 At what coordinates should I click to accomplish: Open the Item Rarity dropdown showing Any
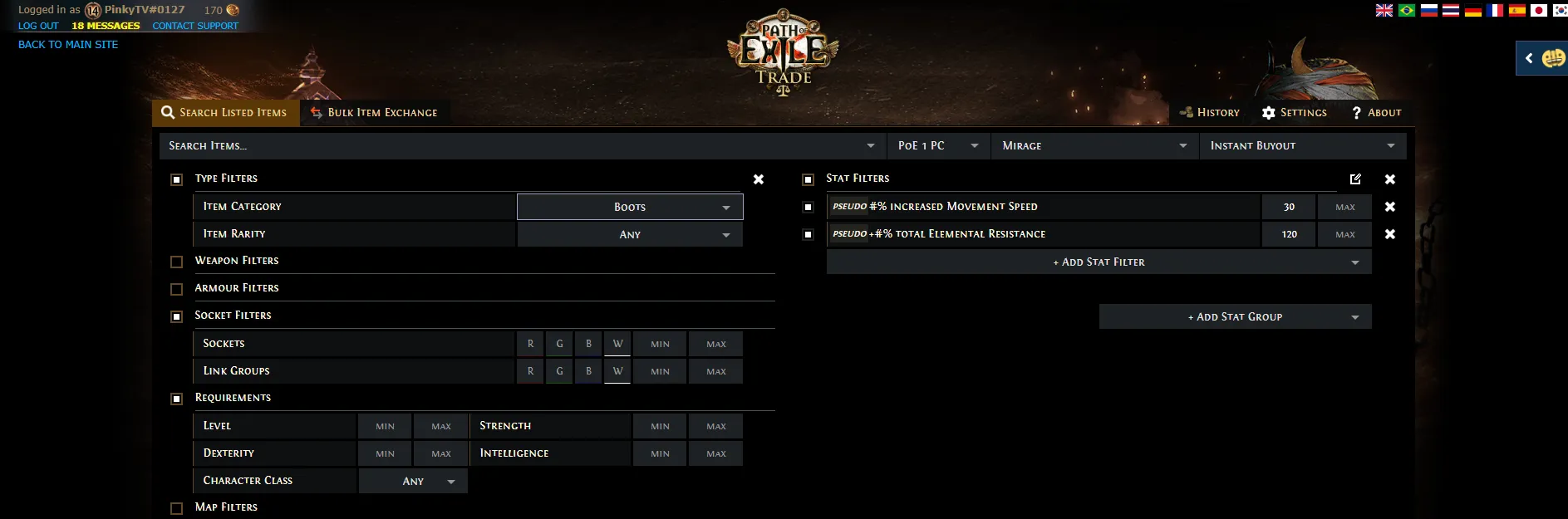(x=630, y=234)
